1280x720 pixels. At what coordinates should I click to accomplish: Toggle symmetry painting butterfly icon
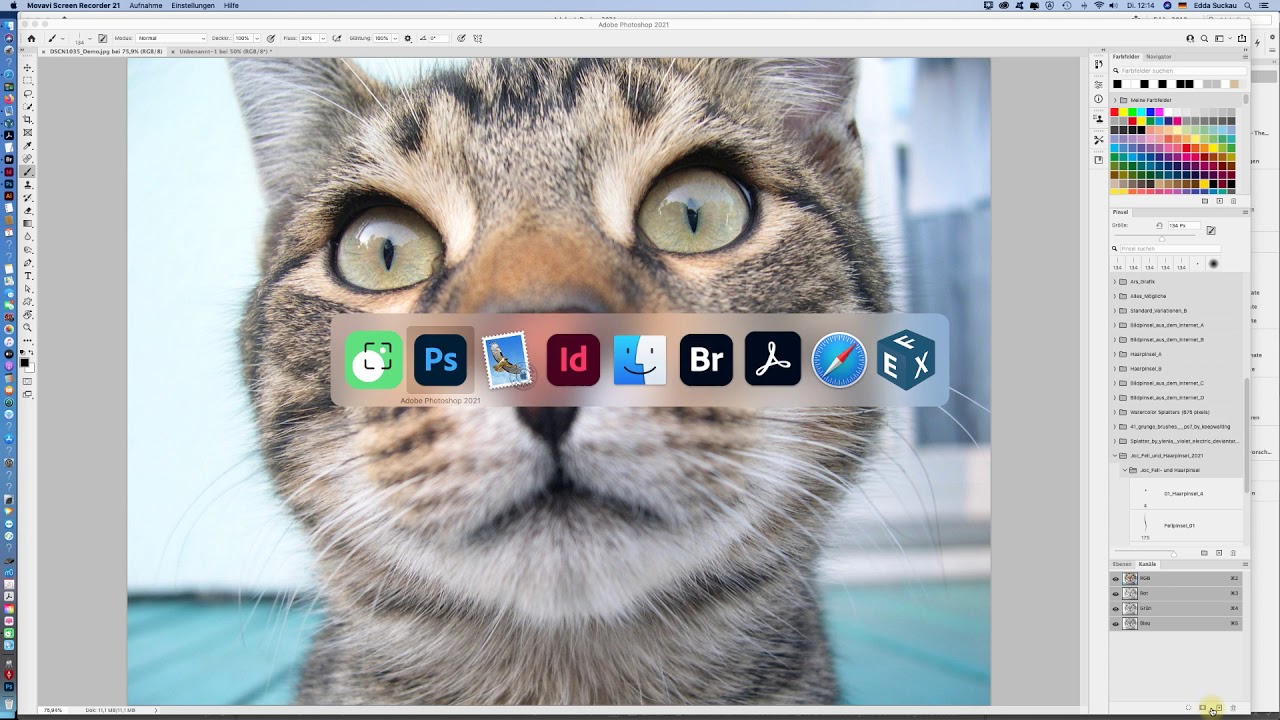point(478,38)
